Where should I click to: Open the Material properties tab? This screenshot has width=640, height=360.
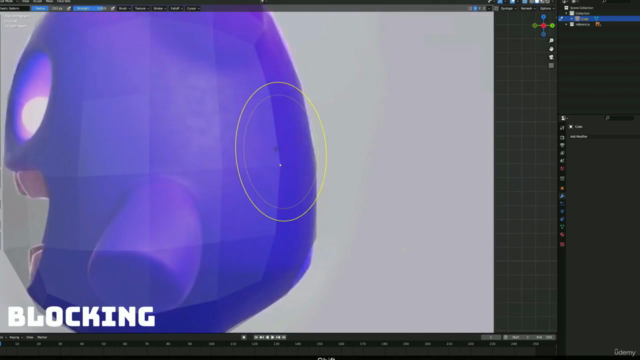point(562,235)
